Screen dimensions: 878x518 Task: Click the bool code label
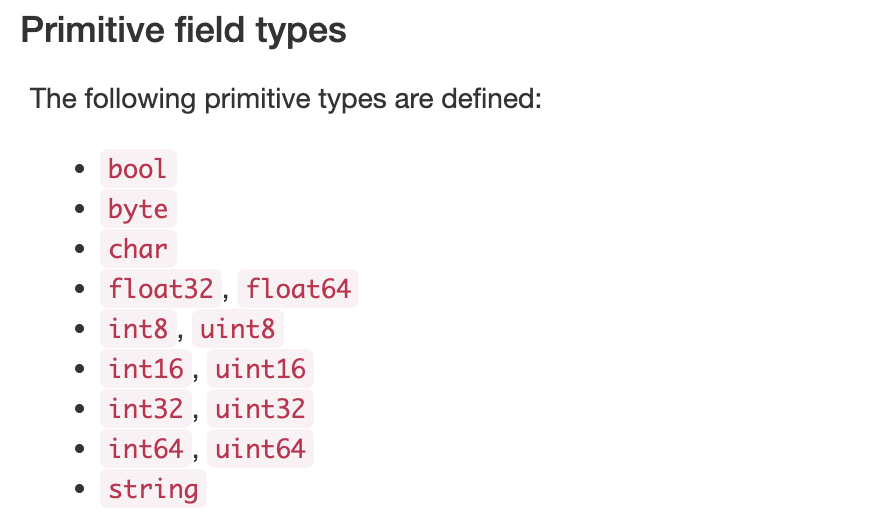[138, 169]
